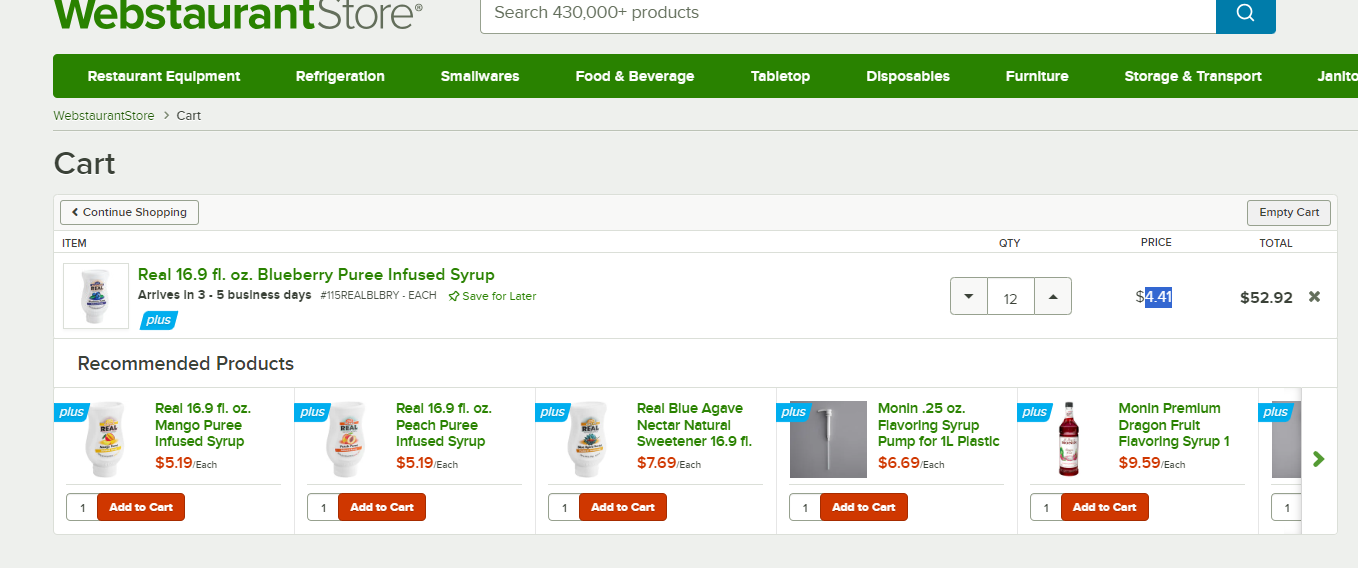Click the Recommended Products heading
Image resolution: width=1358 pixels, height=568 pixels.
(x=186, y=363)
